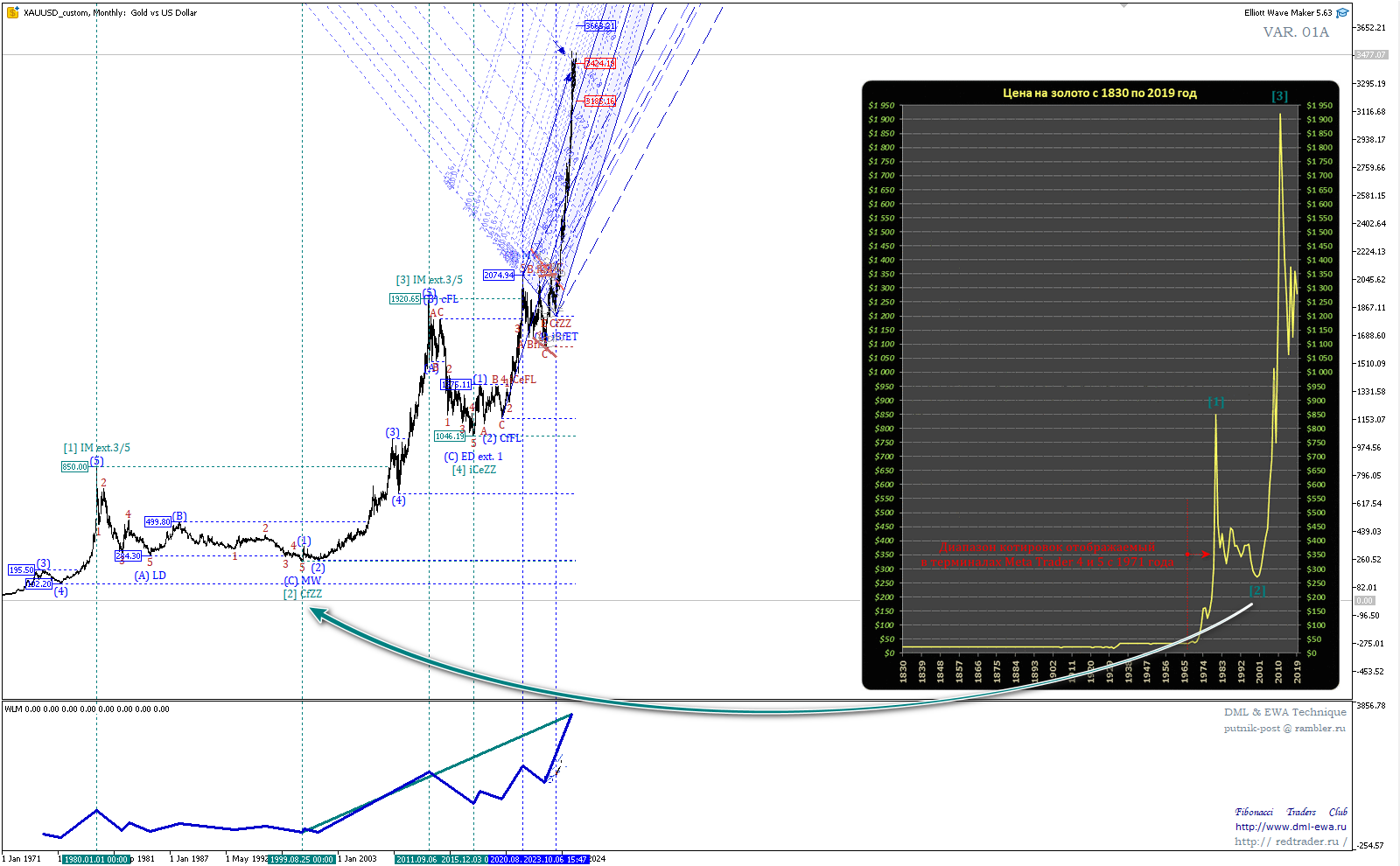Click the 2011.09.06 time marker
The width and height of the screenshot is (1400, 866).
[416, 859]
